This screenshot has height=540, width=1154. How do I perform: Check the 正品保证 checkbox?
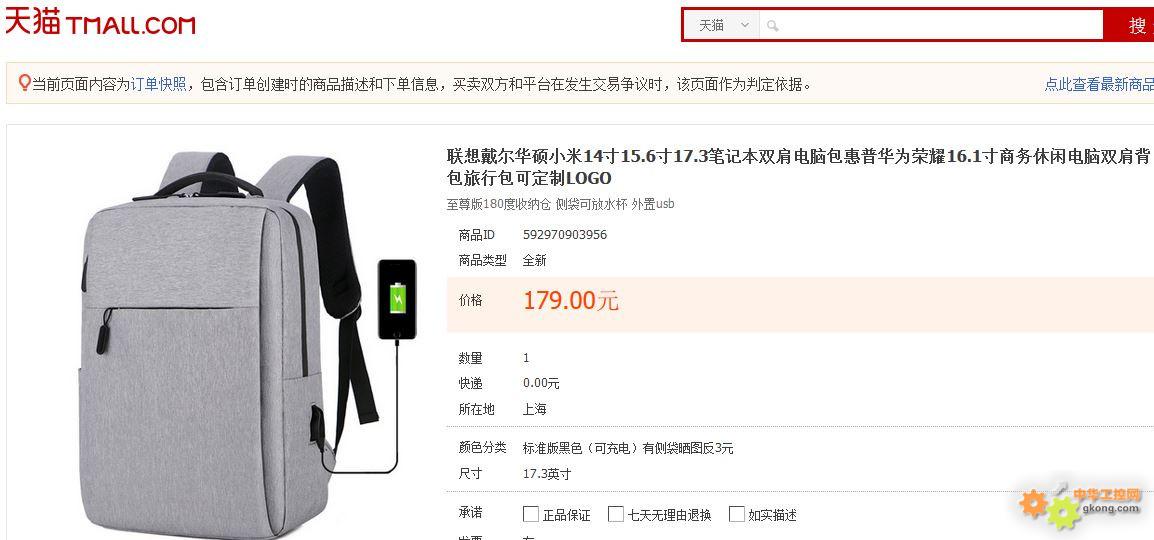[x=531, y=514]
